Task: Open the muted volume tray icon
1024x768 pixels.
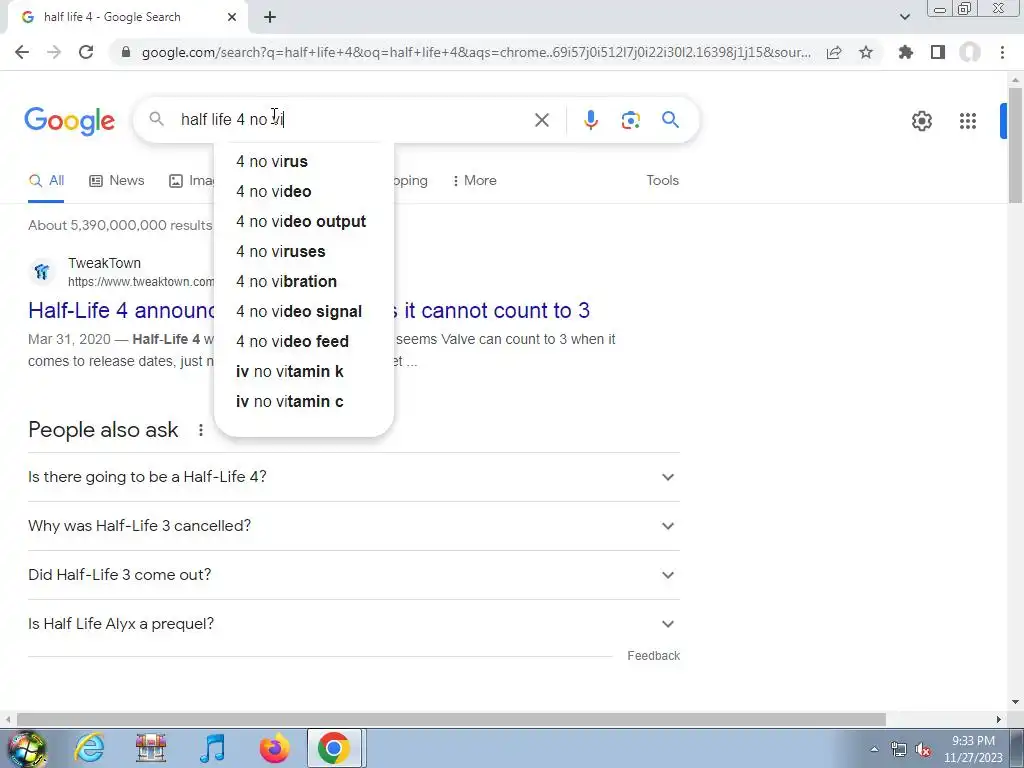Action: click(923, 750)
